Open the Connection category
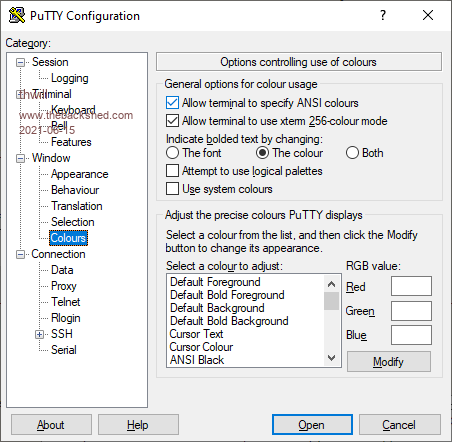Image resolution: width=452 pixels, height=442 pixels. (58, 254)
